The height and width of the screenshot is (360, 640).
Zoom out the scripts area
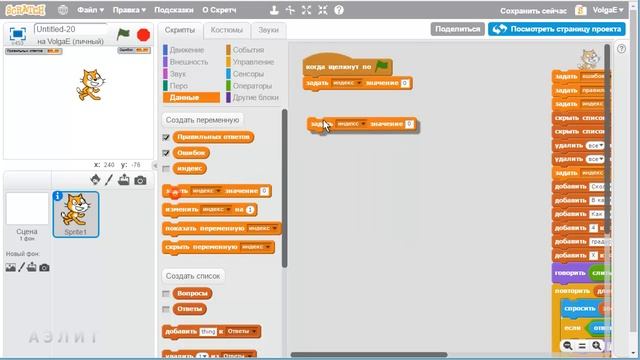[567, 346]
